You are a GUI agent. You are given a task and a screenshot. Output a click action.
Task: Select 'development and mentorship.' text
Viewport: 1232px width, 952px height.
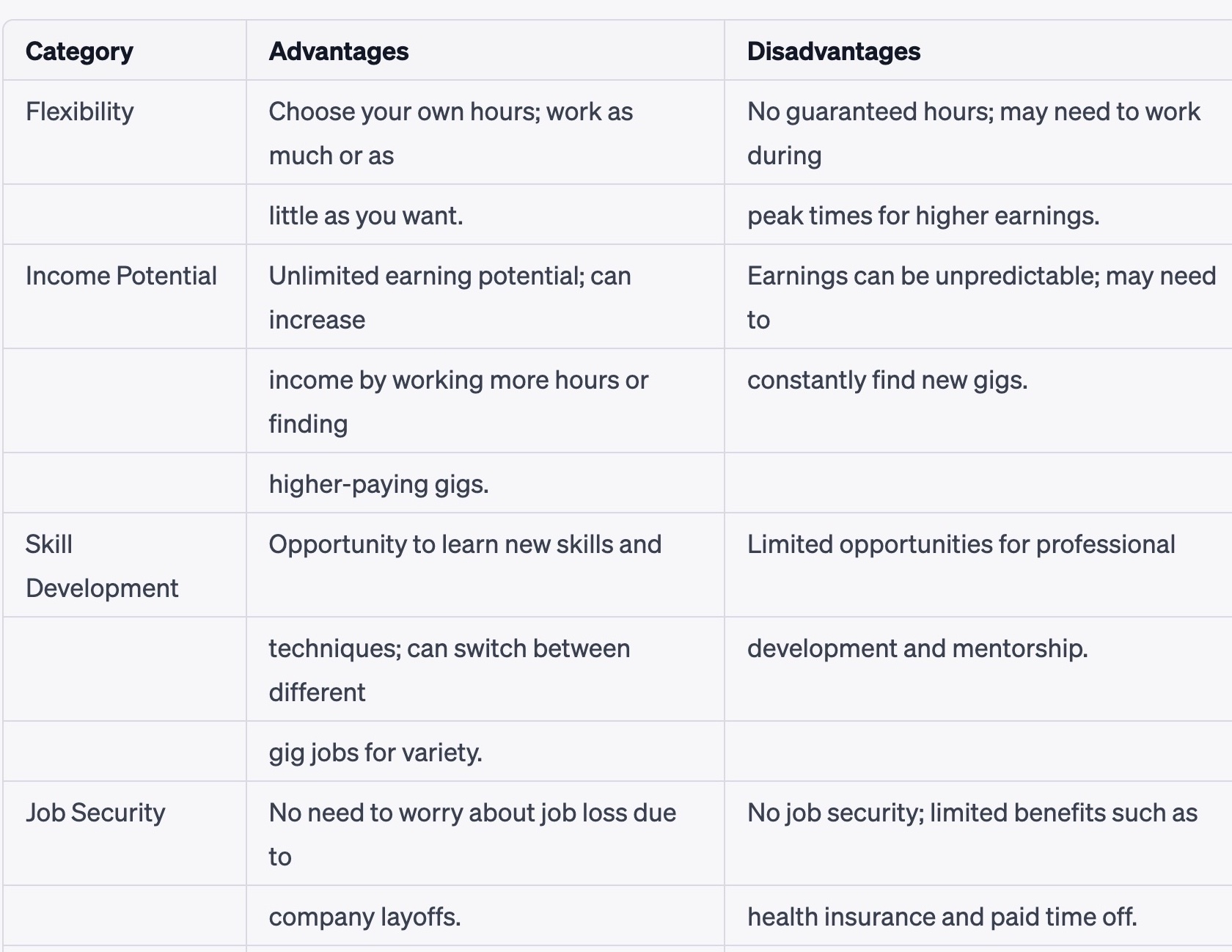(917, 648)
